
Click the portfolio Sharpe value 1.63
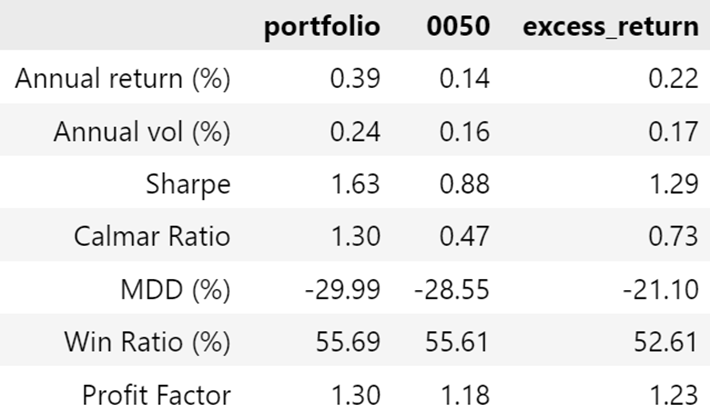352,185
